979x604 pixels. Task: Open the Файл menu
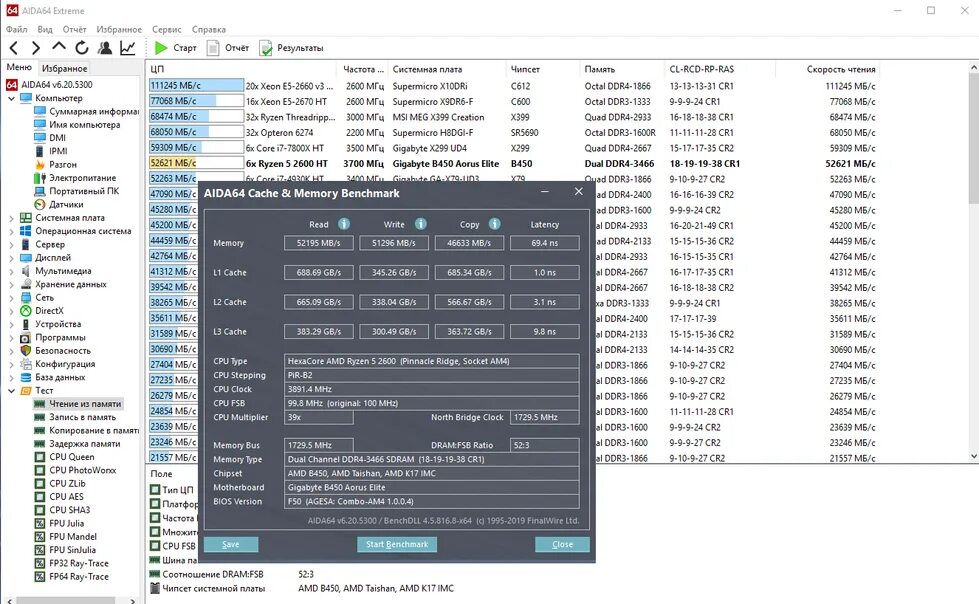[17, 29]
